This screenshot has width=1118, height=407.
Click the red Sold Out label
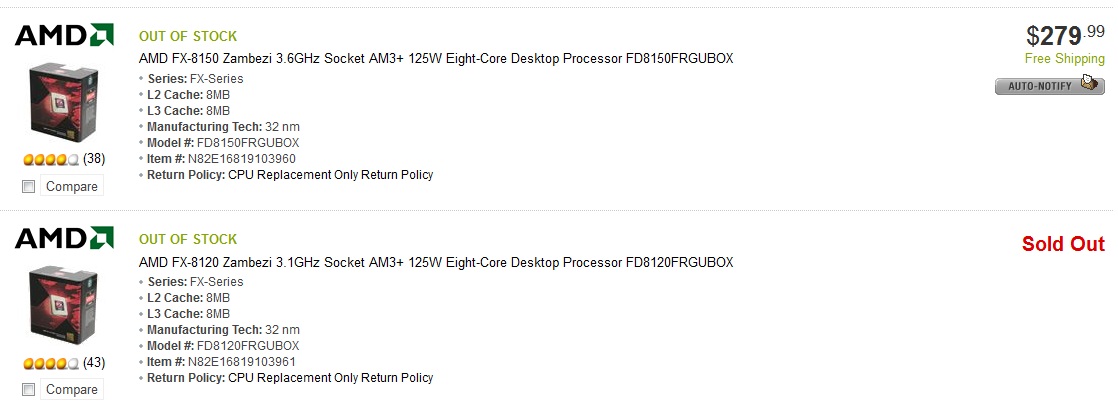tap(1063, 244)
